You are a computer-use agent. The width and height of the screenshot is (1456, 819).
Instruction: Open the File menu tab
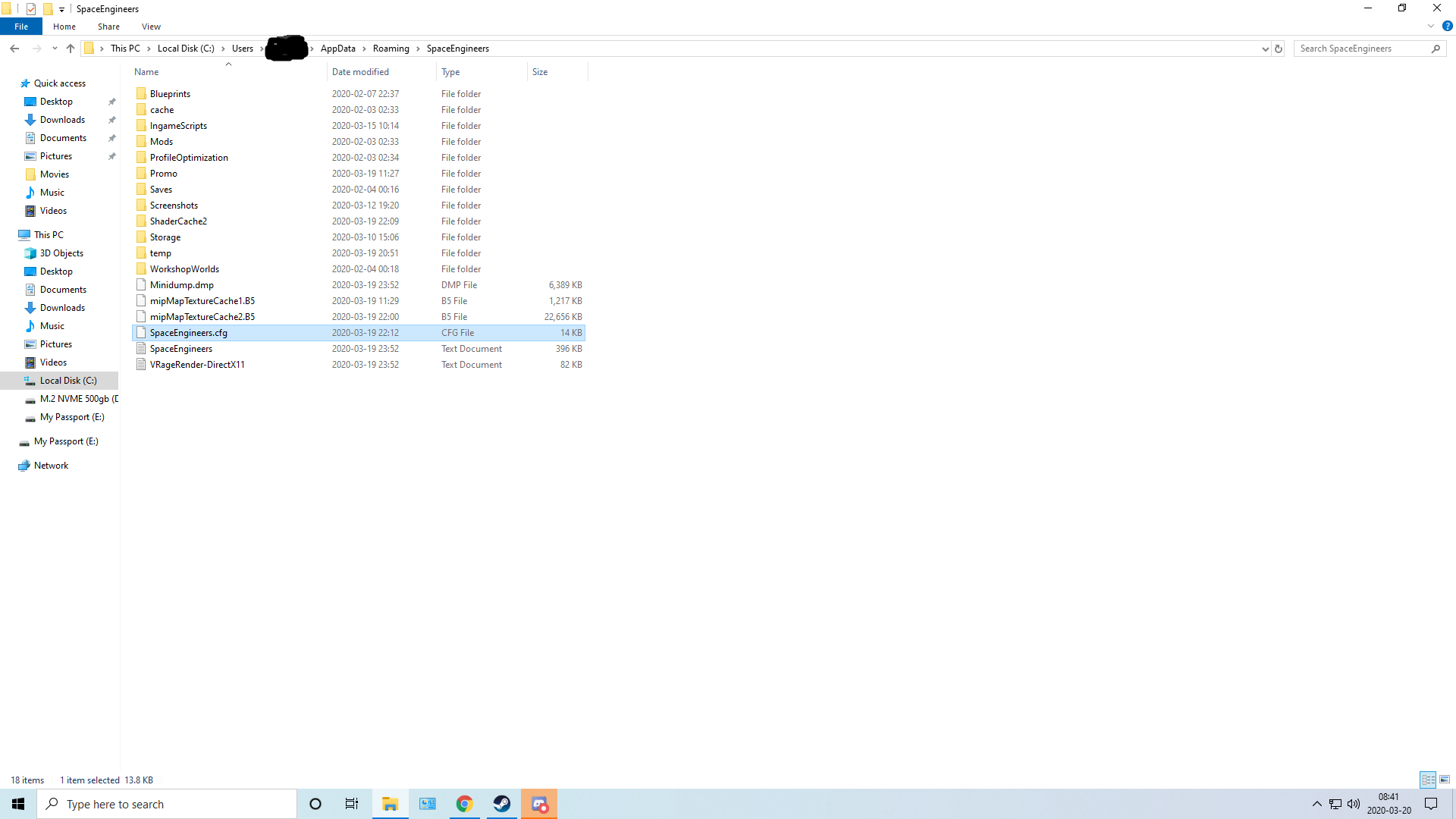pyautogui.click(x=21, y=27)
